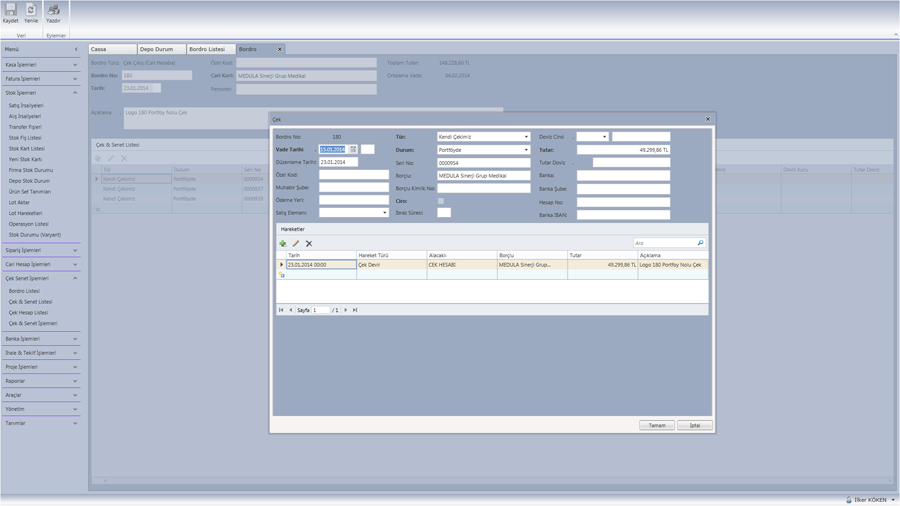The image size is (900, 506).
Task: Click the Yazdır printer icon
Action: (53, 11)
